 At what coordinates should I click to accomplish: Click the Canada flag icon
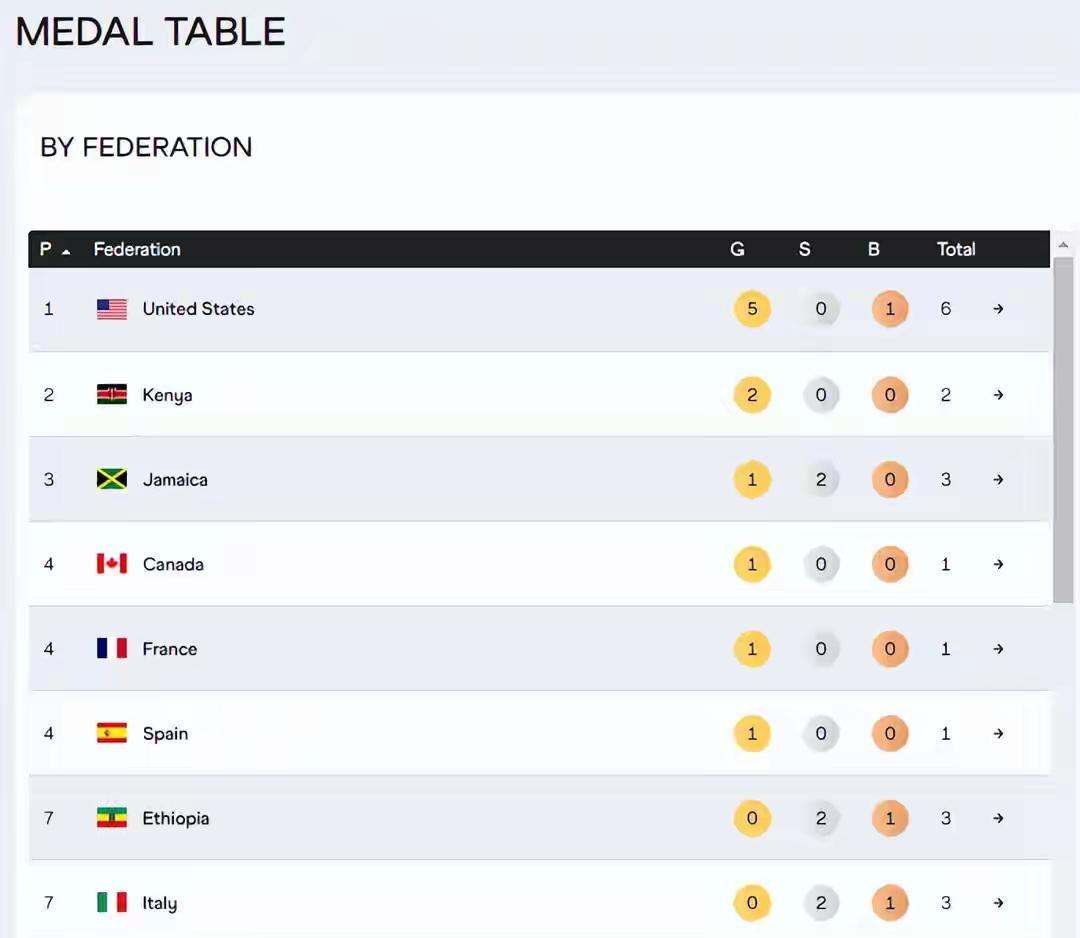(x=112, y=564)
